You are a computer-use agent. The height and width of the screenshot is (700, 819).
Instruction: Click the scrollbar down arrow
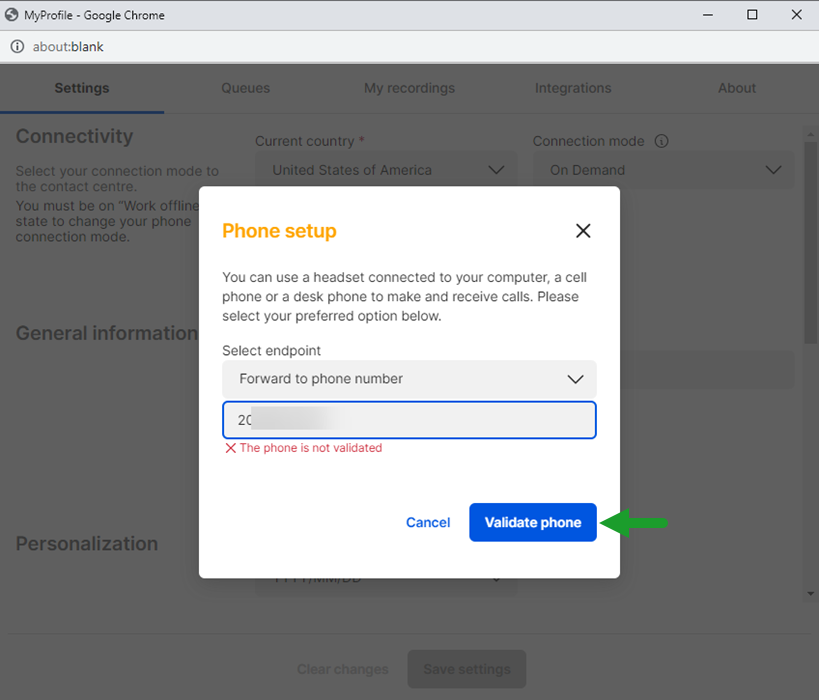(811, 593)
